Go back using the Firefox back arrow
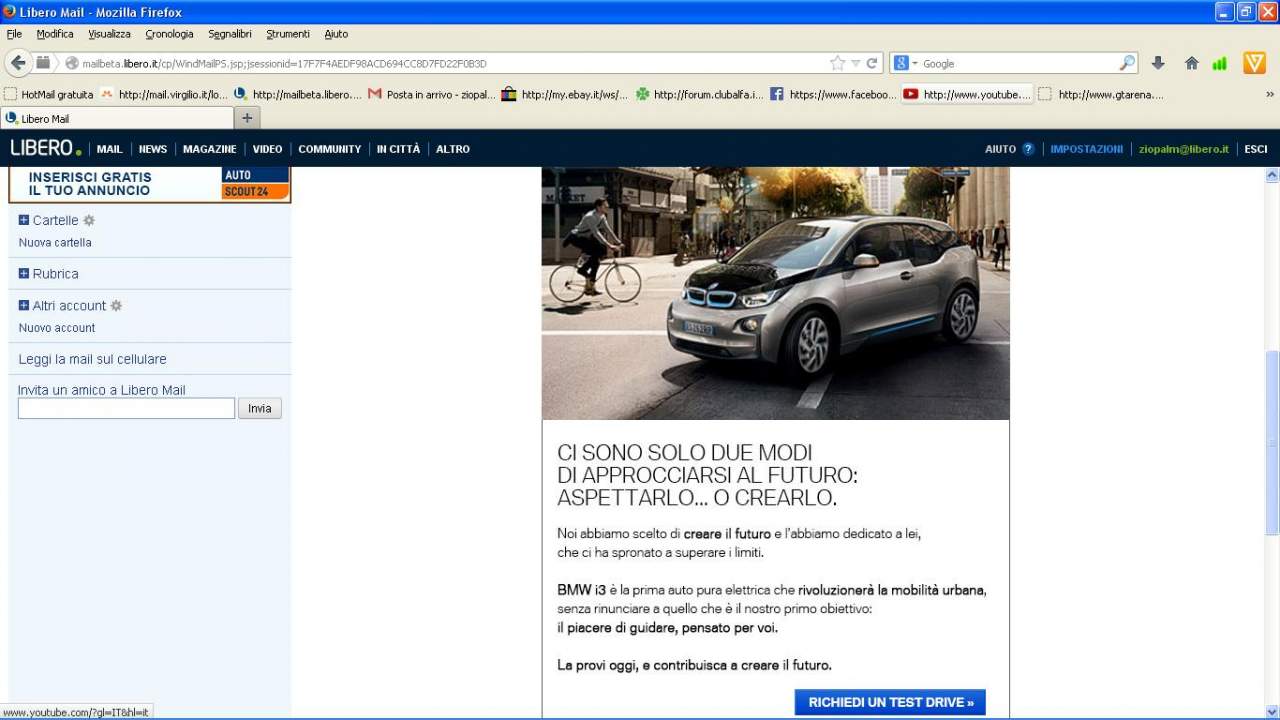The width and height of the screenshot is (1280, 720). [x=18, y=63]
